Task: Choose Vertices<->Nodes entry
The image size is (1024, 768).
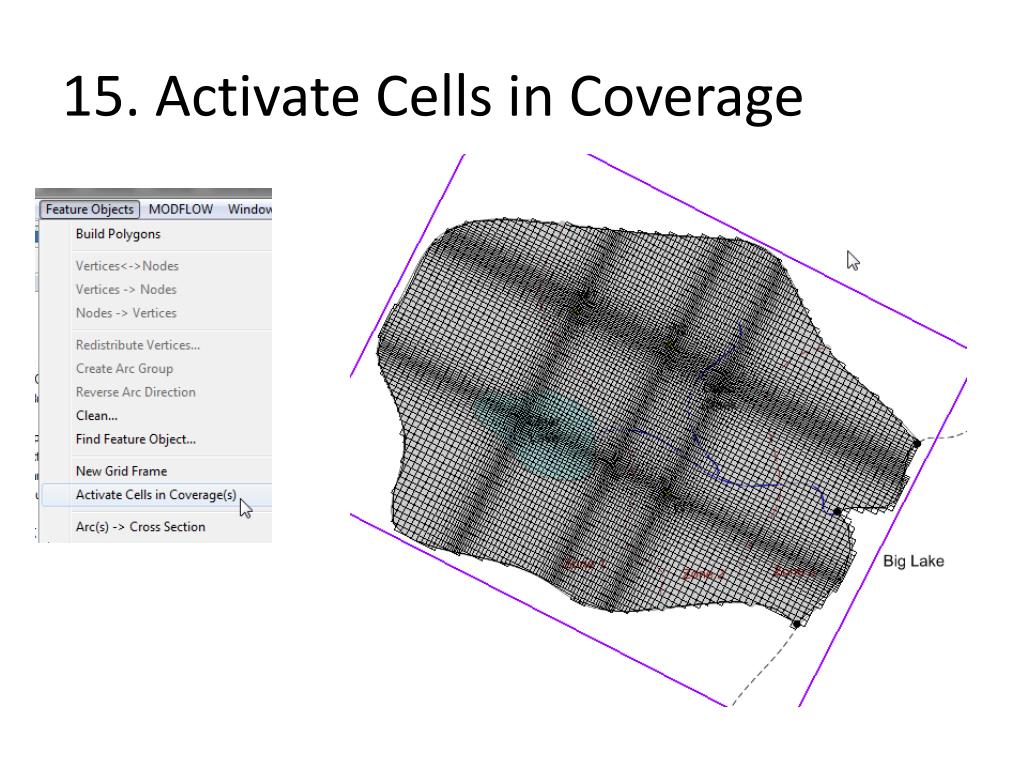Action: [127, 266]
